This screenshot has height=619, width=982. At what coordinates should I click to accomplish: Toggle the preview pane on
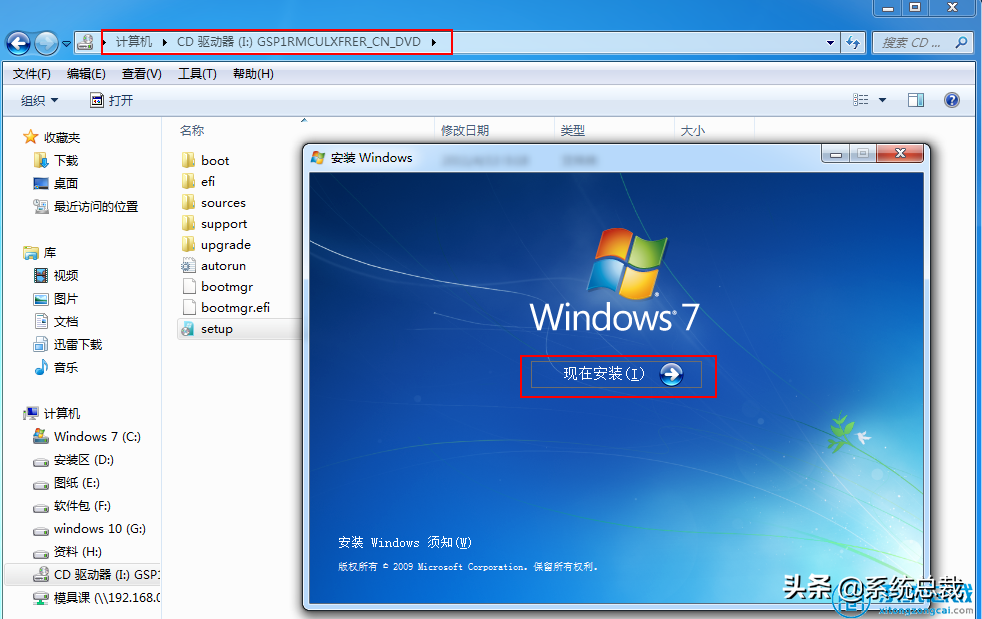coord(915,99)
